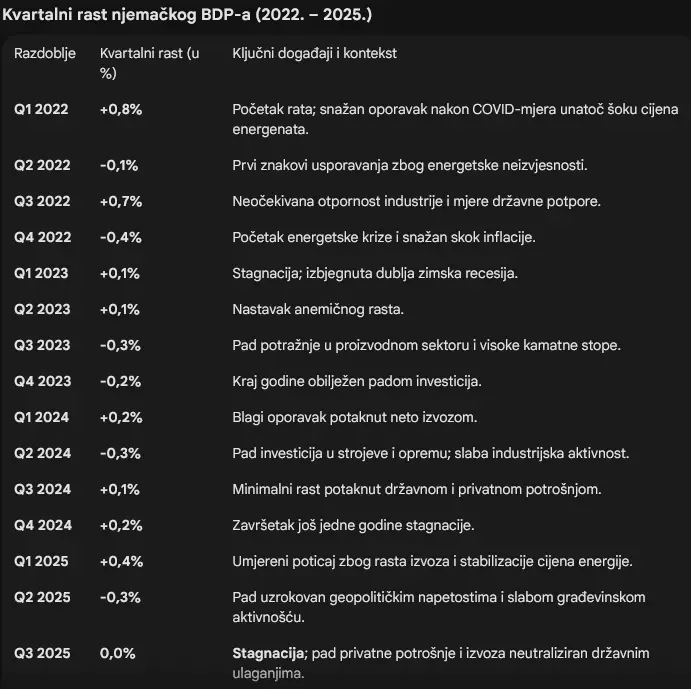Click the "Razdoblje" column header
Image resolution: width=691 pixels, height=689 pixels.
point(44,53)
